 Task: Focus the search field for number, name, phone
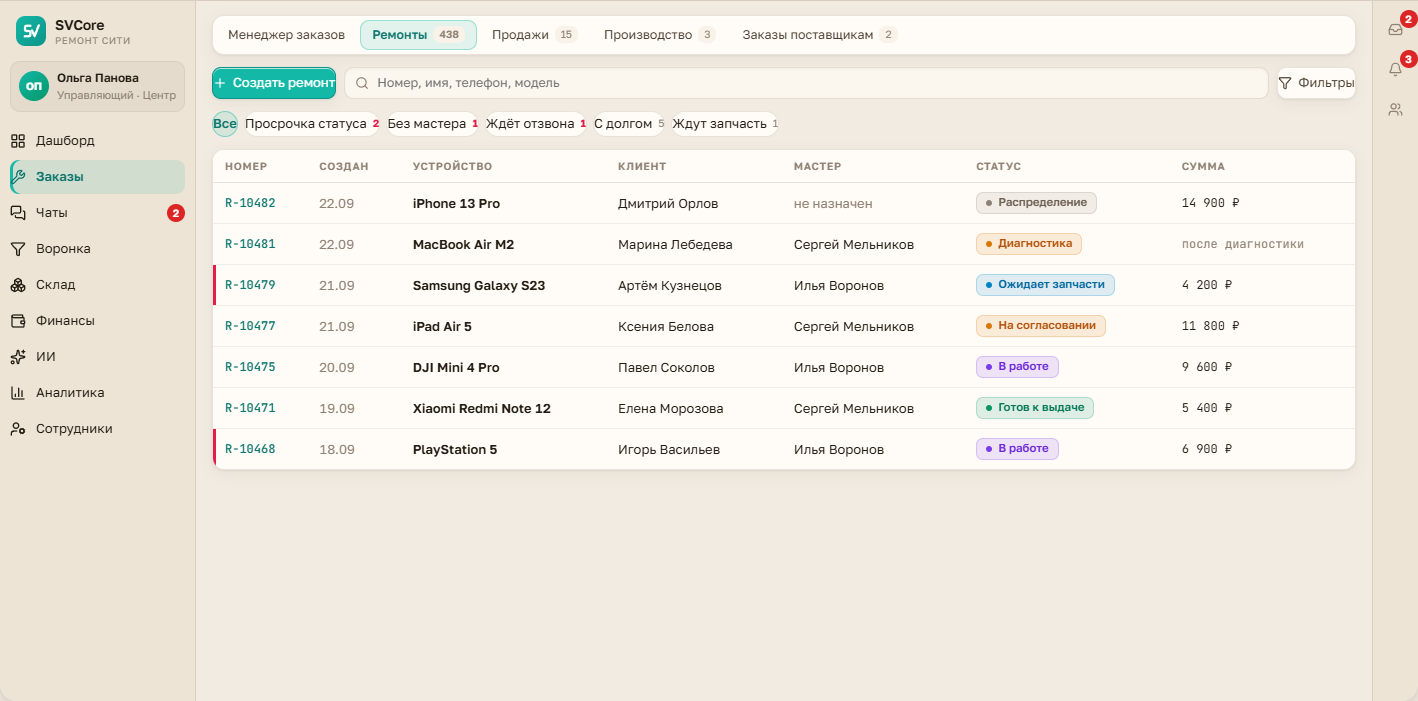click(x=806, y=83)
